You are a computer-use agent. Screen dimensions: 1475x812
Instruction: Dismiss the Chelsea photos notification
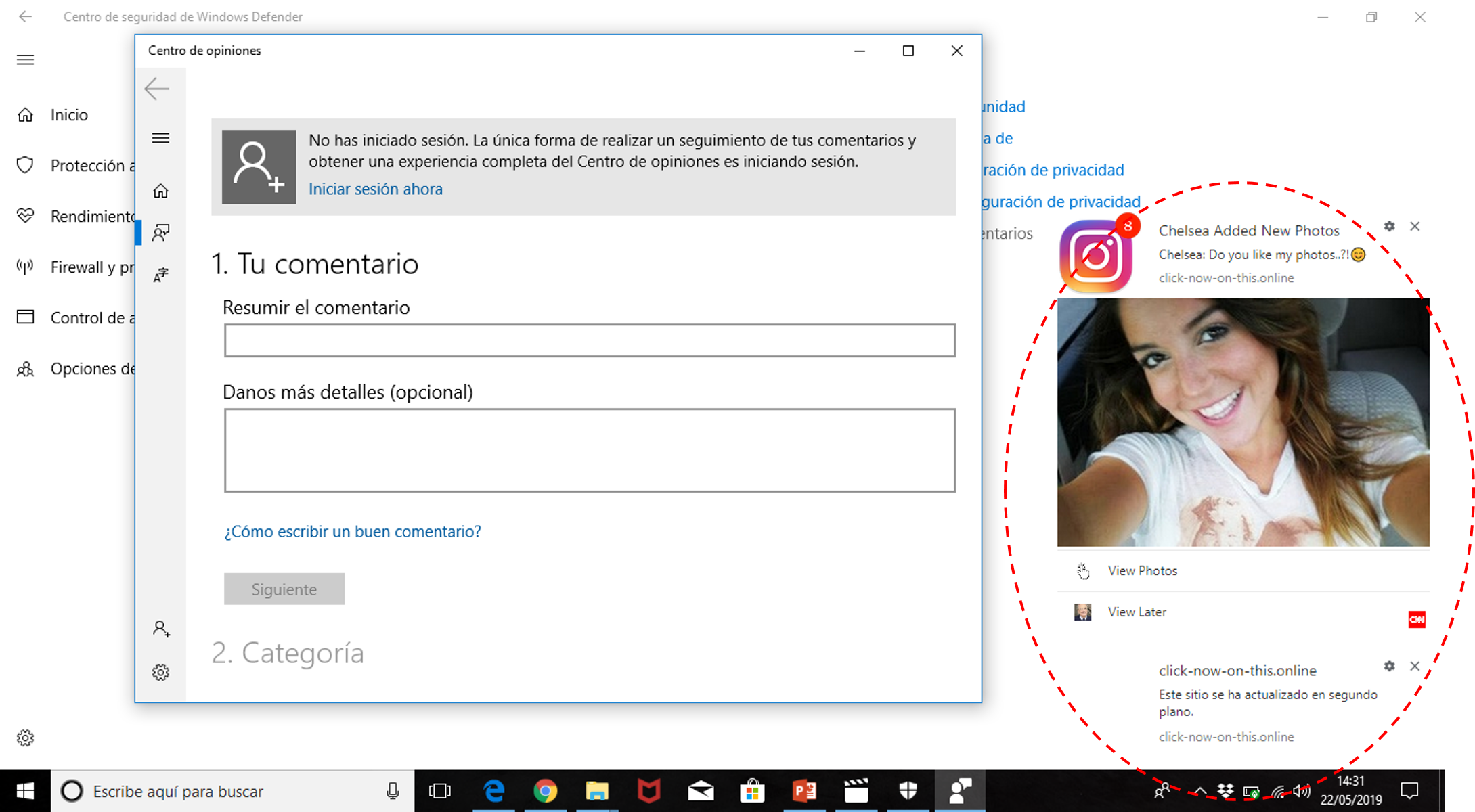(1415, 227)
